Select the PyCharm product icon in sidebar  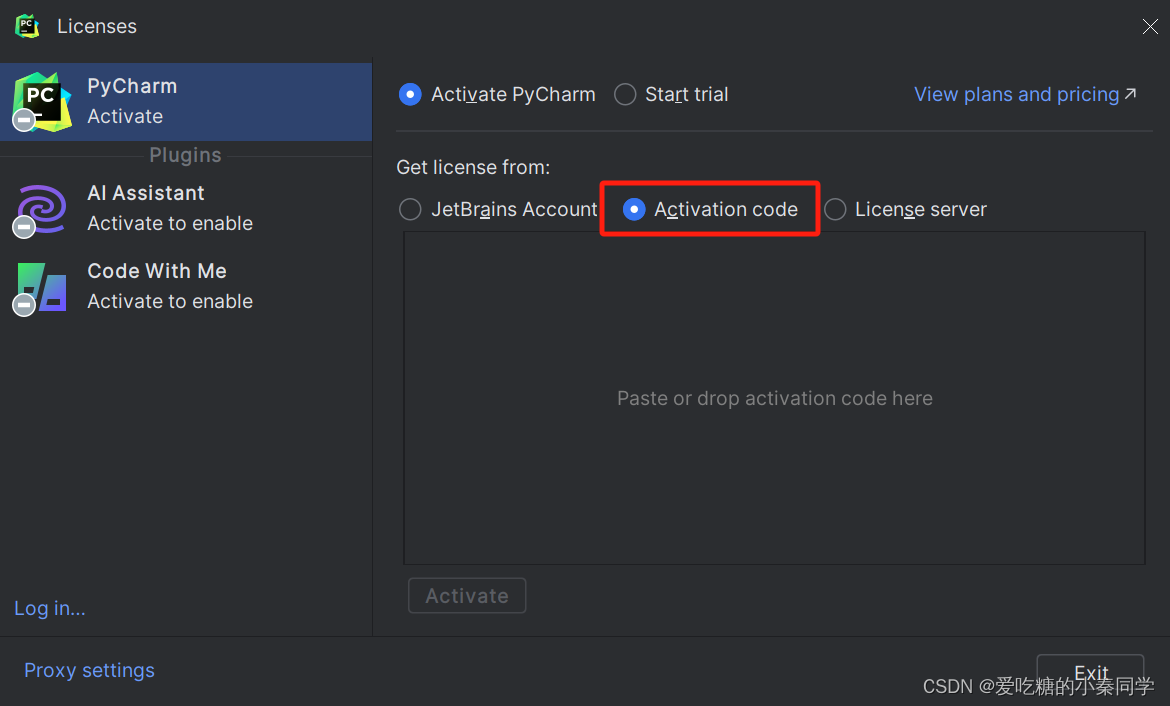pyautogui.click(x=42, y=101)
